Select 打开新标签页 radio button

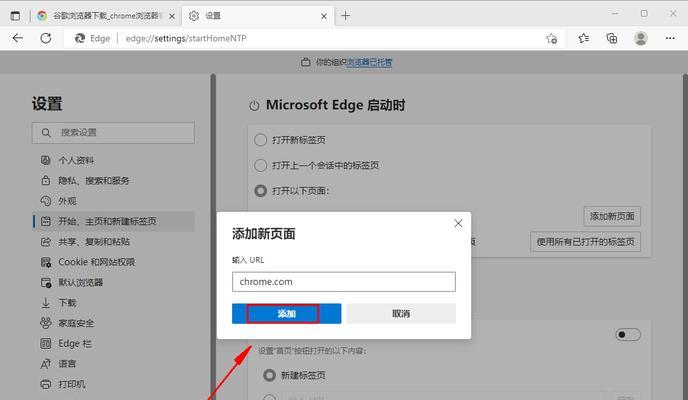pyautogui.click(x=261, y=140)
